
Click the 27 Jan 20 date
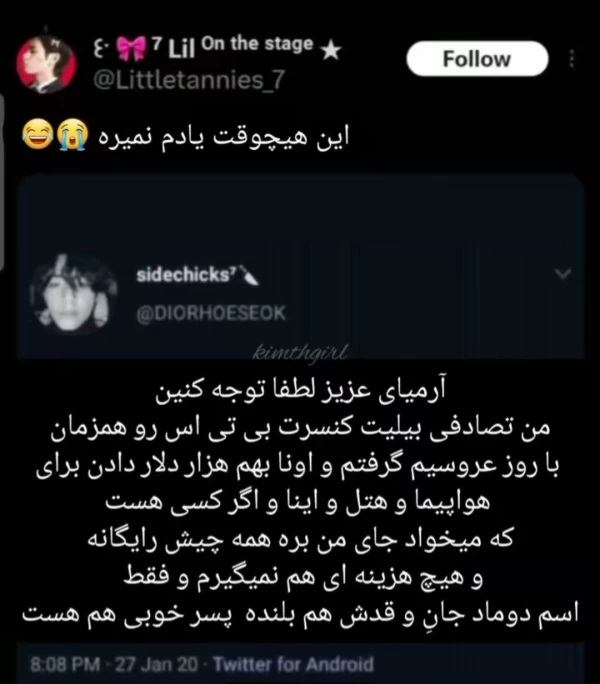(x=157, y=664)
